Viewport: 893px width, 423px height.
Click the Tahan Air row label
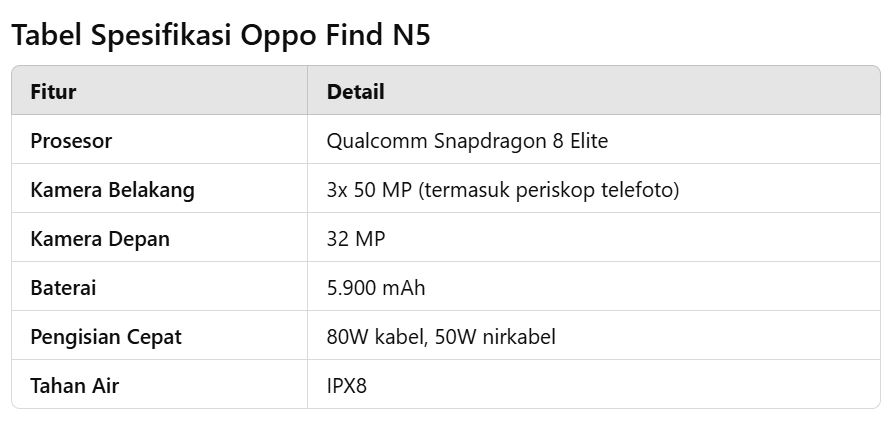pos(75,386)
